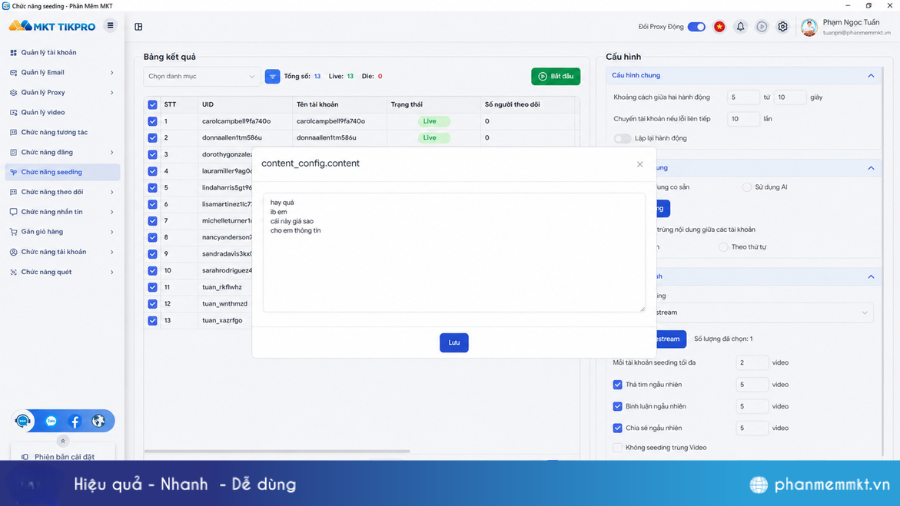This screenshot has height=506, width=900.
Task: Click the Lưu save button
Action: (454, 342)
